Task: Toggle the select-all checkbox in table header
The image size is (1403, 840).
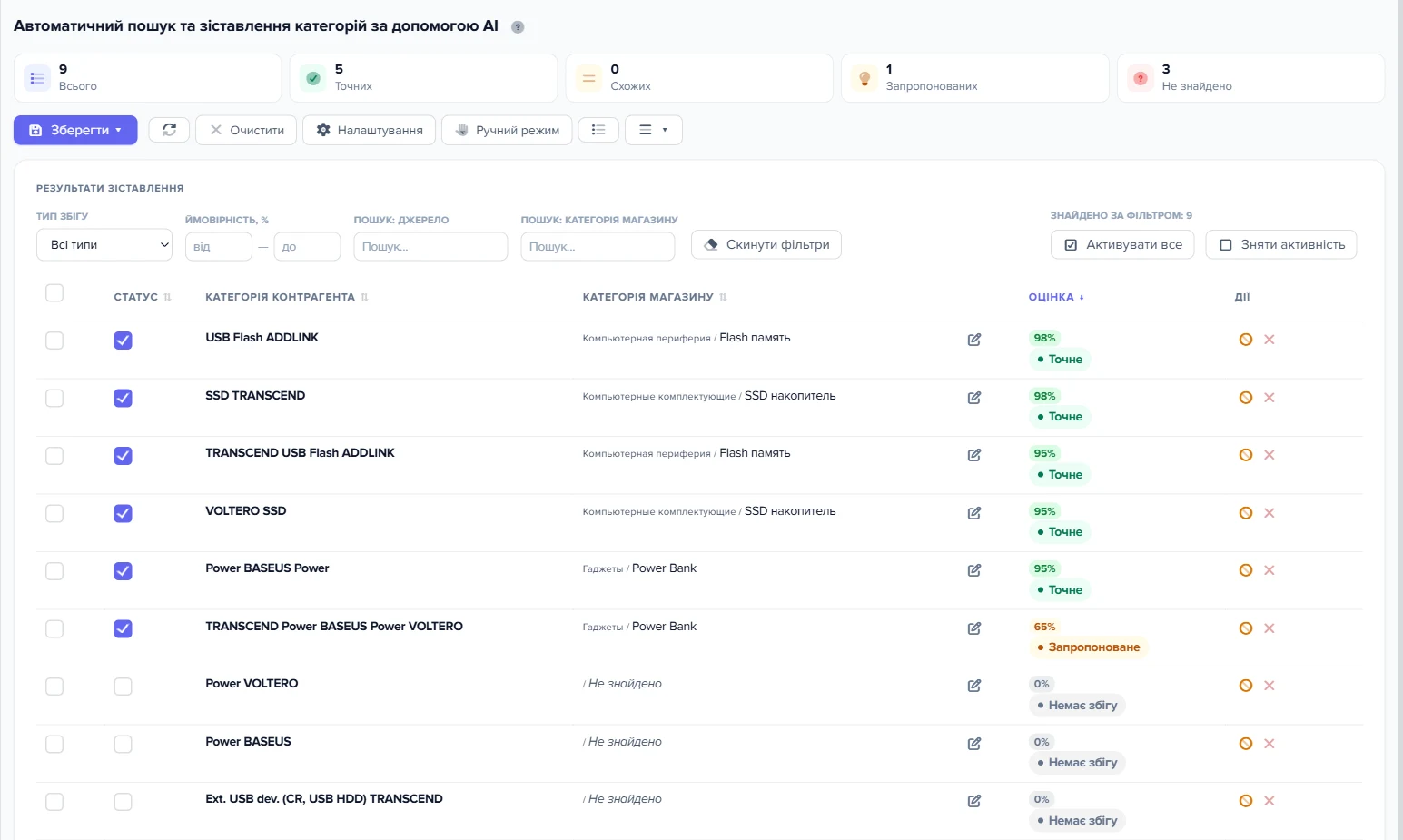Action: (54, 292)
